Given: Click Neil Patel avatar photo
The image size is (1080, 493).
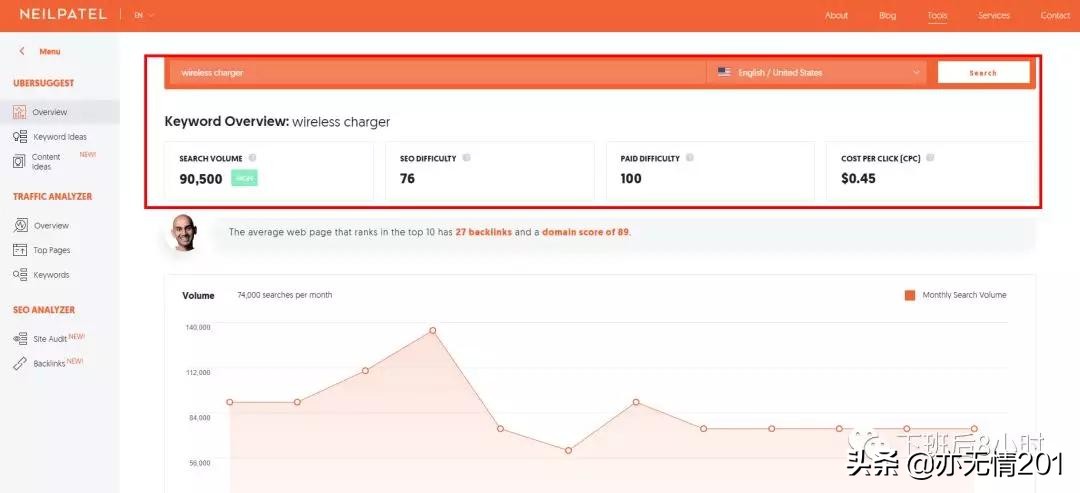Looking at the screenshot, I should tap(184, 233).
